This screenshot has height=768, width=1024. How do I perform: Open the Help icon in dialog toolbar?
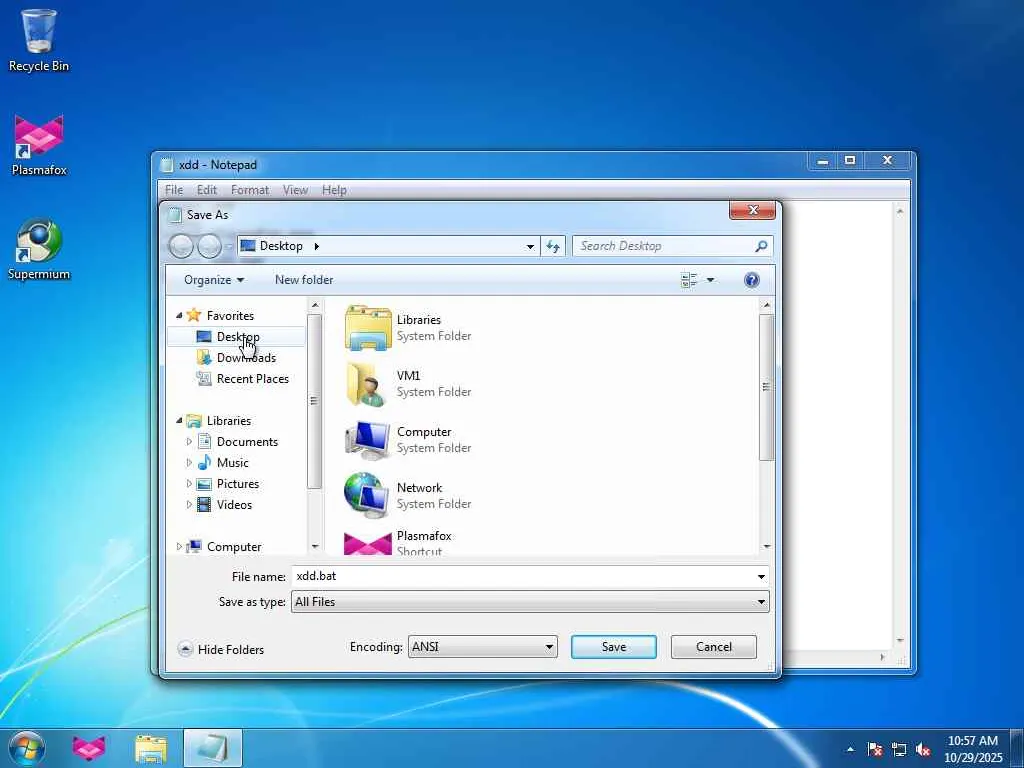751,280
